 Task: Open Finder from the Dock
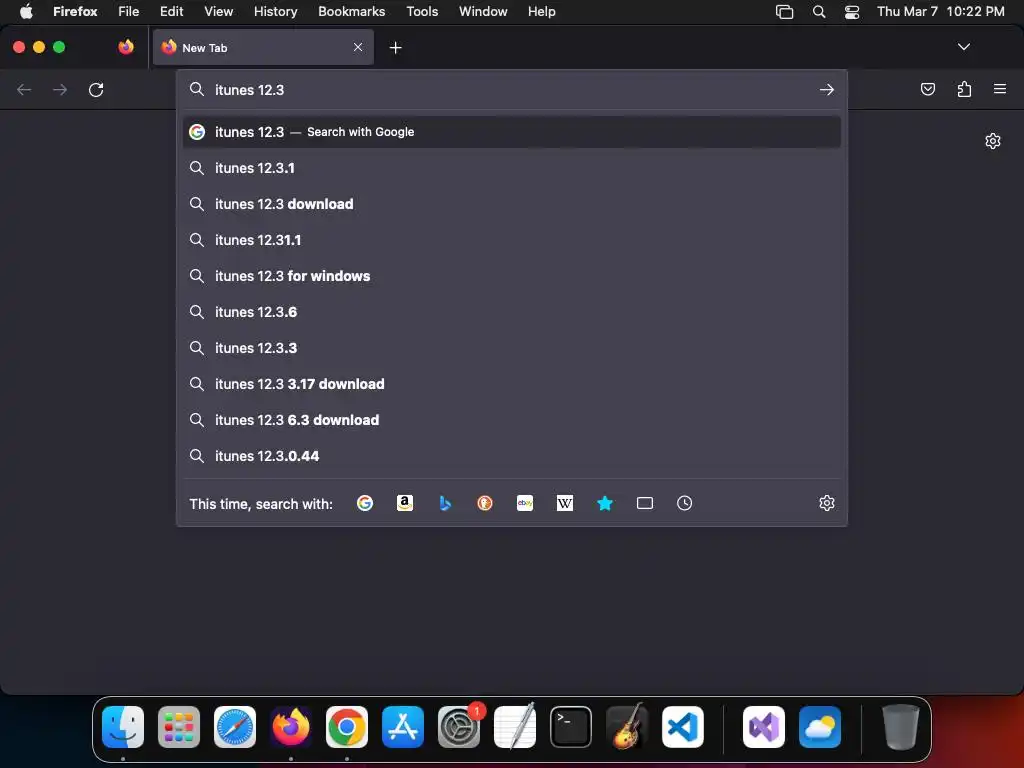point(123,727)
